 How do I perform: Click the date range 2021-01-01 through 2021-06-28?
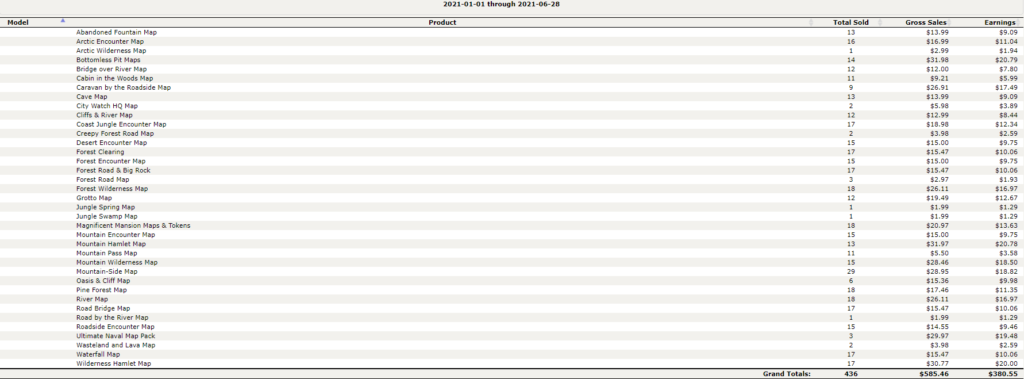pyautogui.click(x=502, y=4)
